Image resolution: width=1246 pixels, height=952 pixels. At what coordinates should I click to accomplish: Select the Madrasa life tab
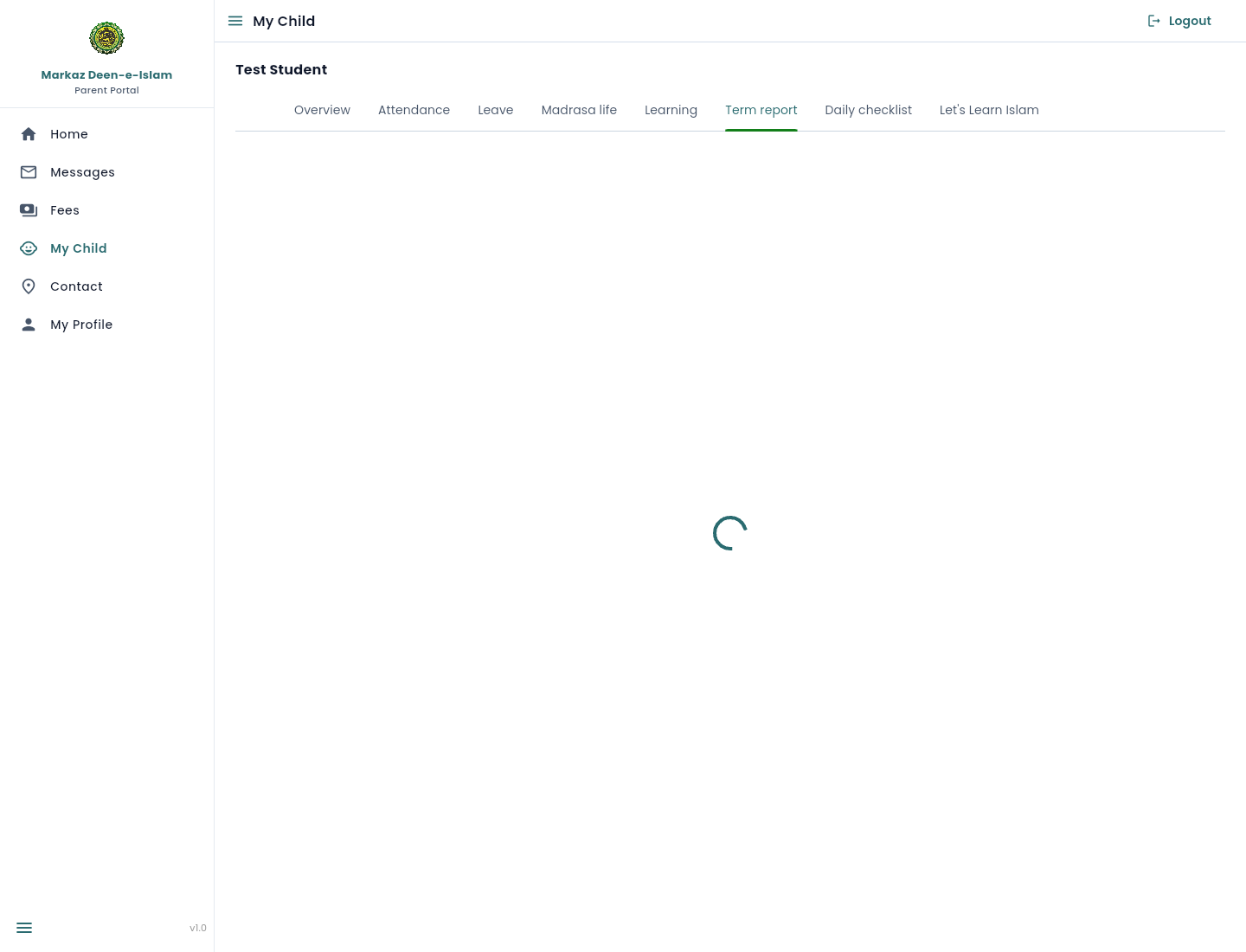(x=579, y=110)
